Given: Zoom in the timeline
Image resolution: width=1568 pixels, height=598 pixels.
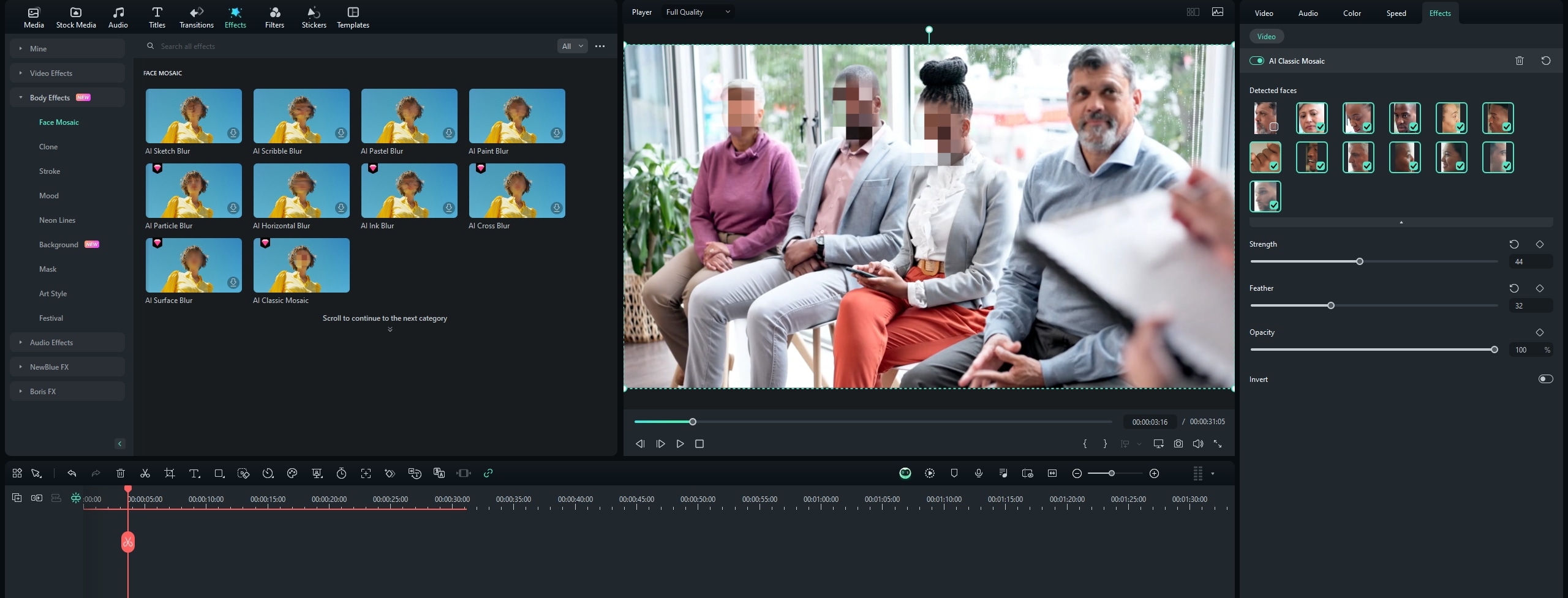Looking at the screenshot, I should [x=1154, y=473].
